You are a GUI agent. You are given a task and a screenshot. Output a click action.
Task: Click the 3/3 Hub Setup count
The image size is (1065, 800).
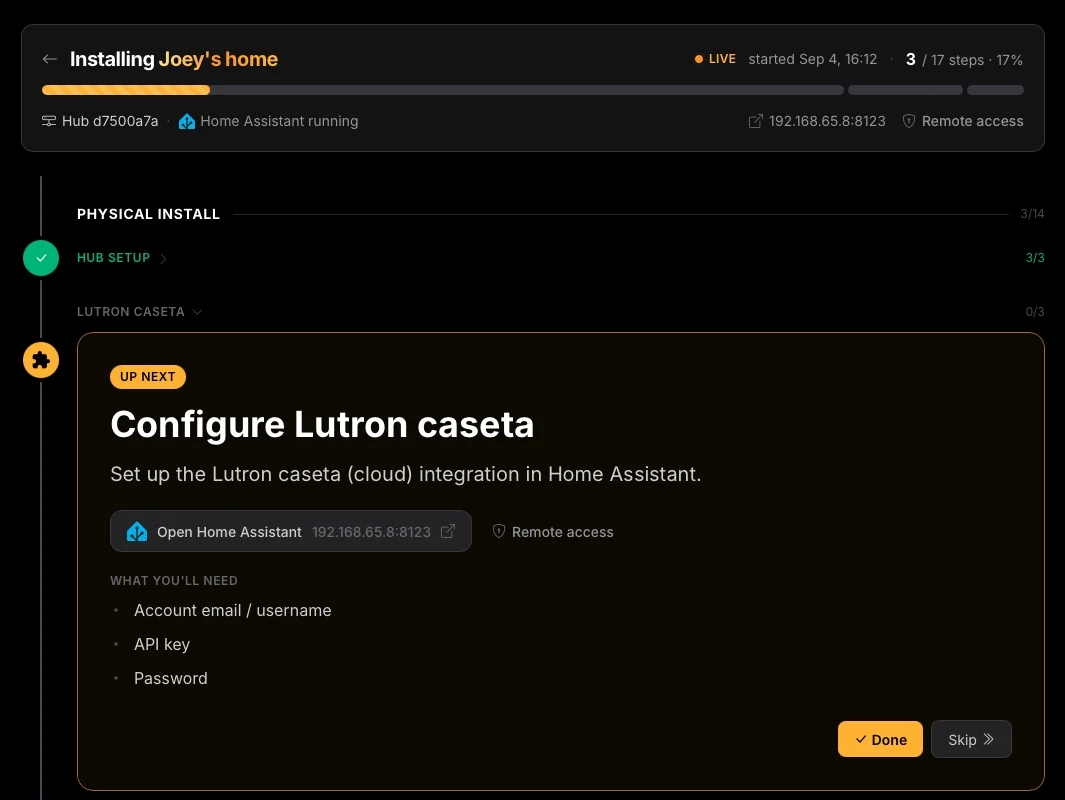(1034, 258)
